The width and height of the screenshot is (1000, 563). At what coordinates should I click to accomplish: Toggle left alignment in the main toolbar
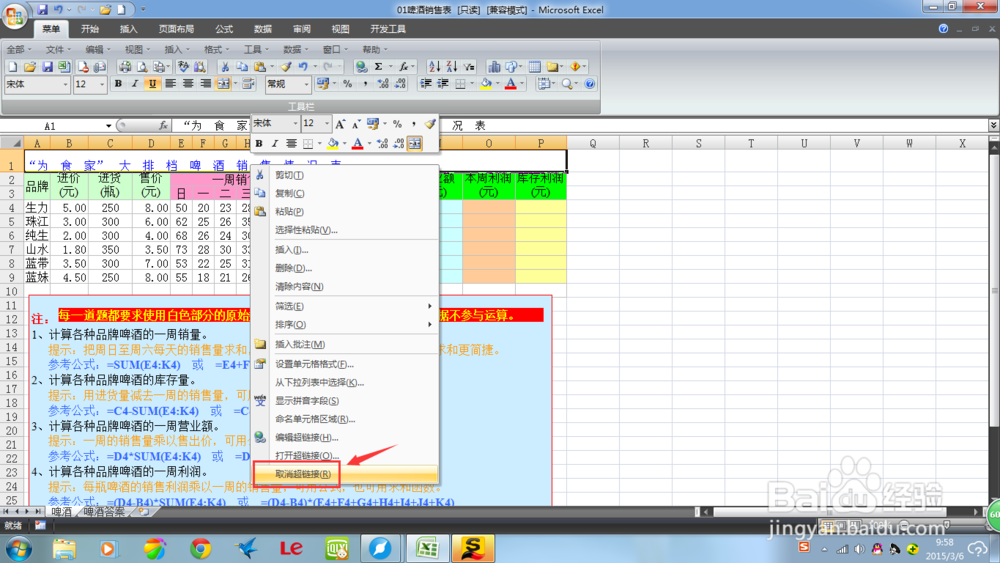[170, 84]
